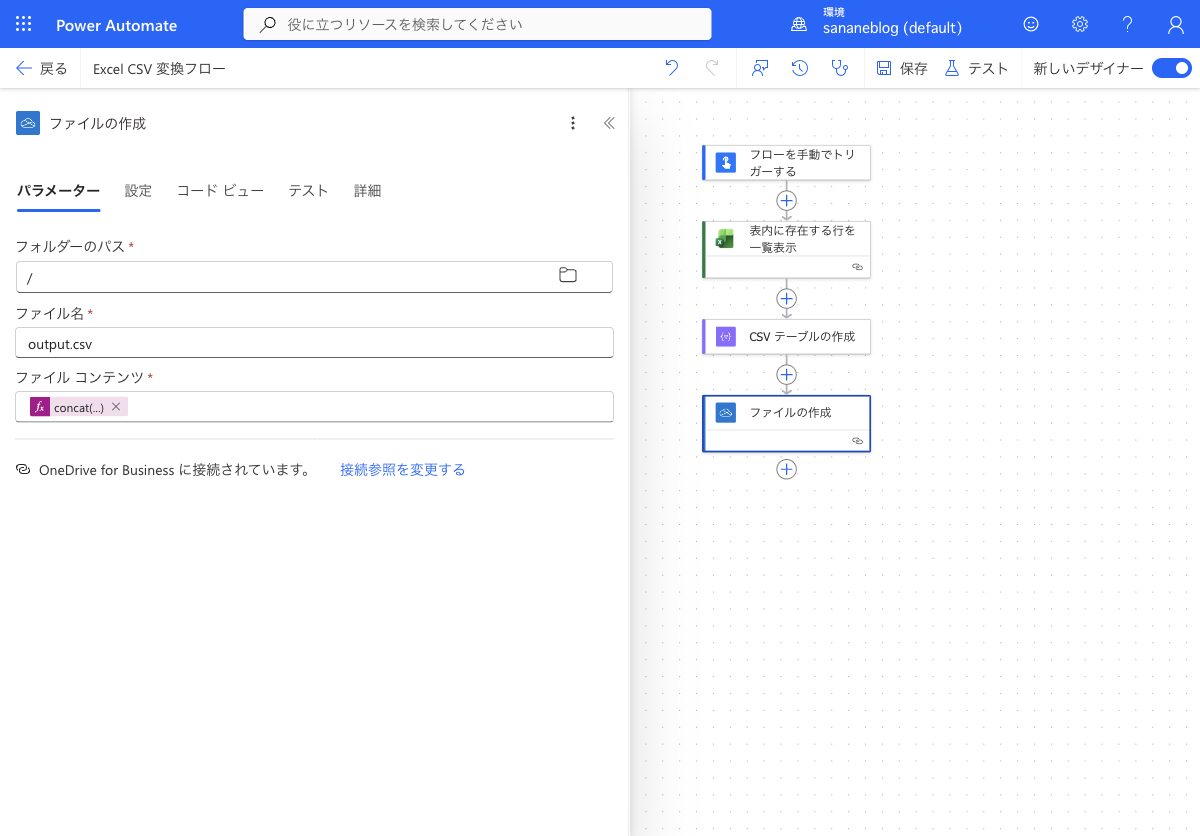Switch to the 設定 tab

tap(138, 191)
